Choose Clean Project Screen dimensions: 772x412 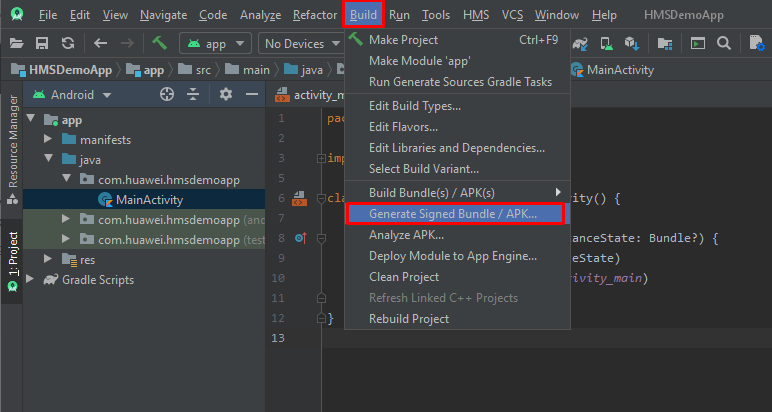point(457,277)
